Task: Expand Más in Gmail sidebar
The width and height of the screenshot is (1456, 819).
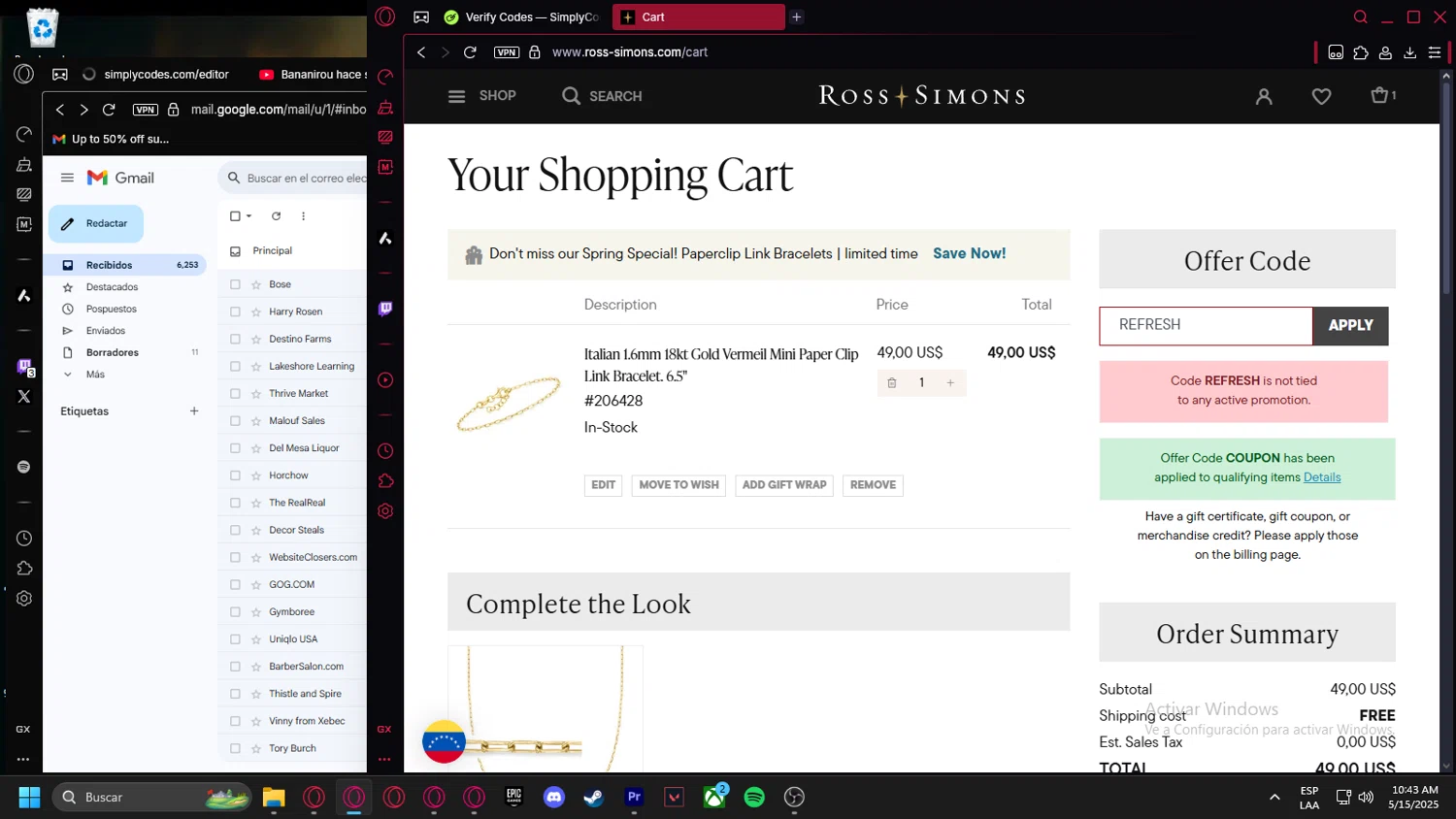Action: click(95, 375)
